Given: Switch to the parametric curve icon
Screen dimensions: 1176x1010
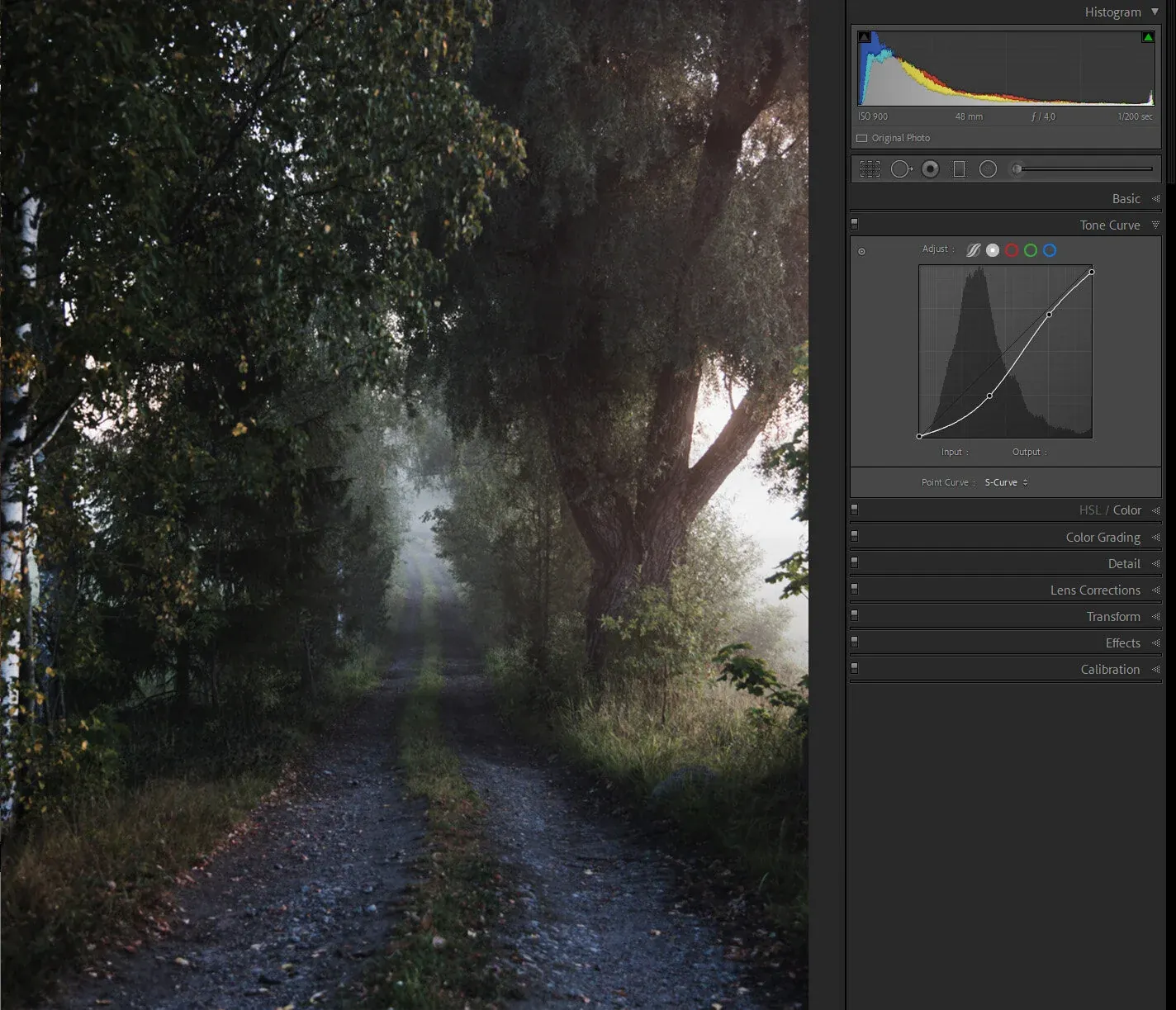Looking at the screenshot, I should coord(974,250).
